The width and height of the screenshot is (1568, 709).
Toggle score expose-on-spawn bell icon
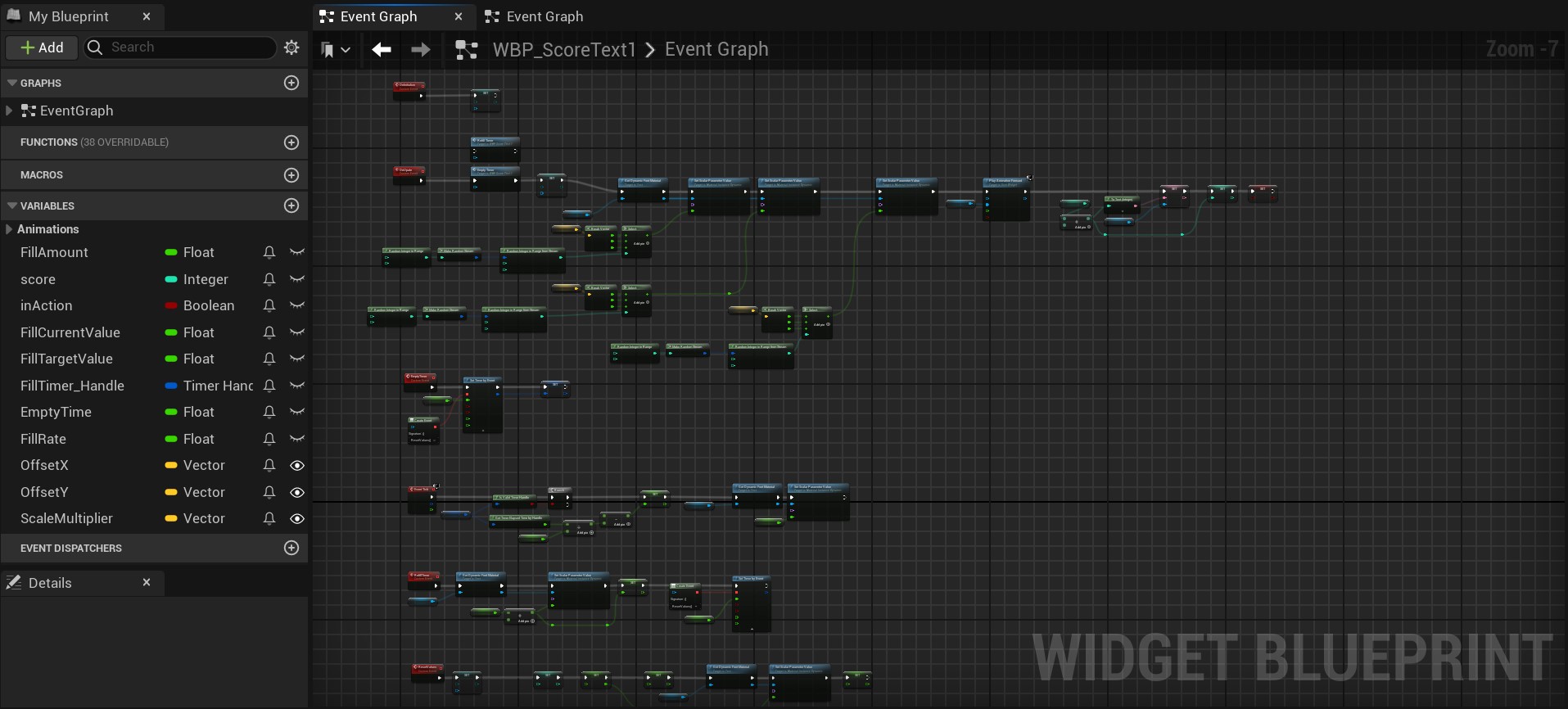point(269,279)
